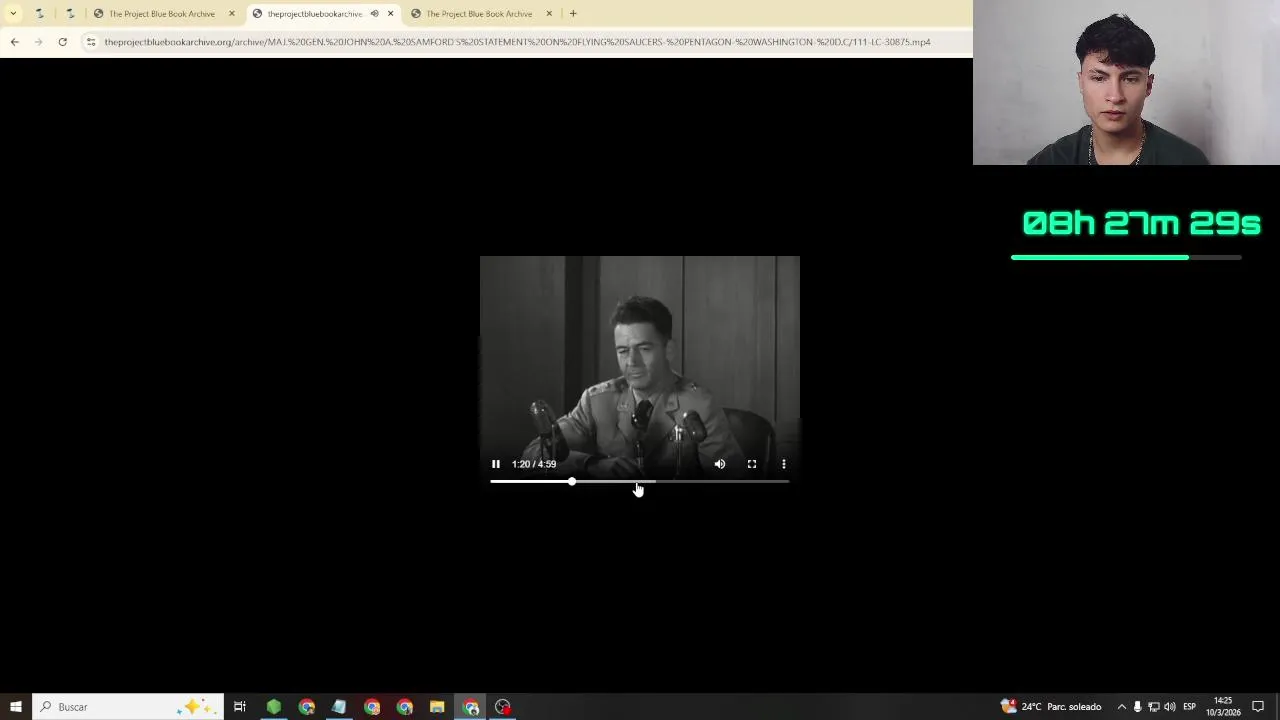Open system volume tray icon
Viewport: 1280px width, 720px height.
(x=1169, y=707)
